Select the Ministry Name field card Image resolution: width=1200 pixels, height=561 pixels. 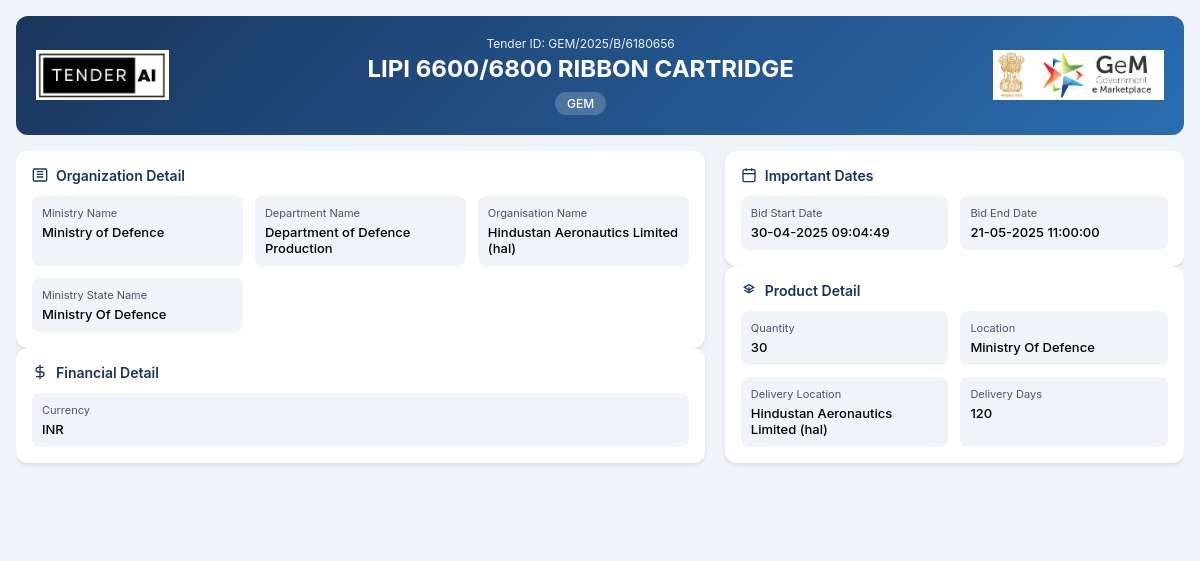click(x=137, y=231)
